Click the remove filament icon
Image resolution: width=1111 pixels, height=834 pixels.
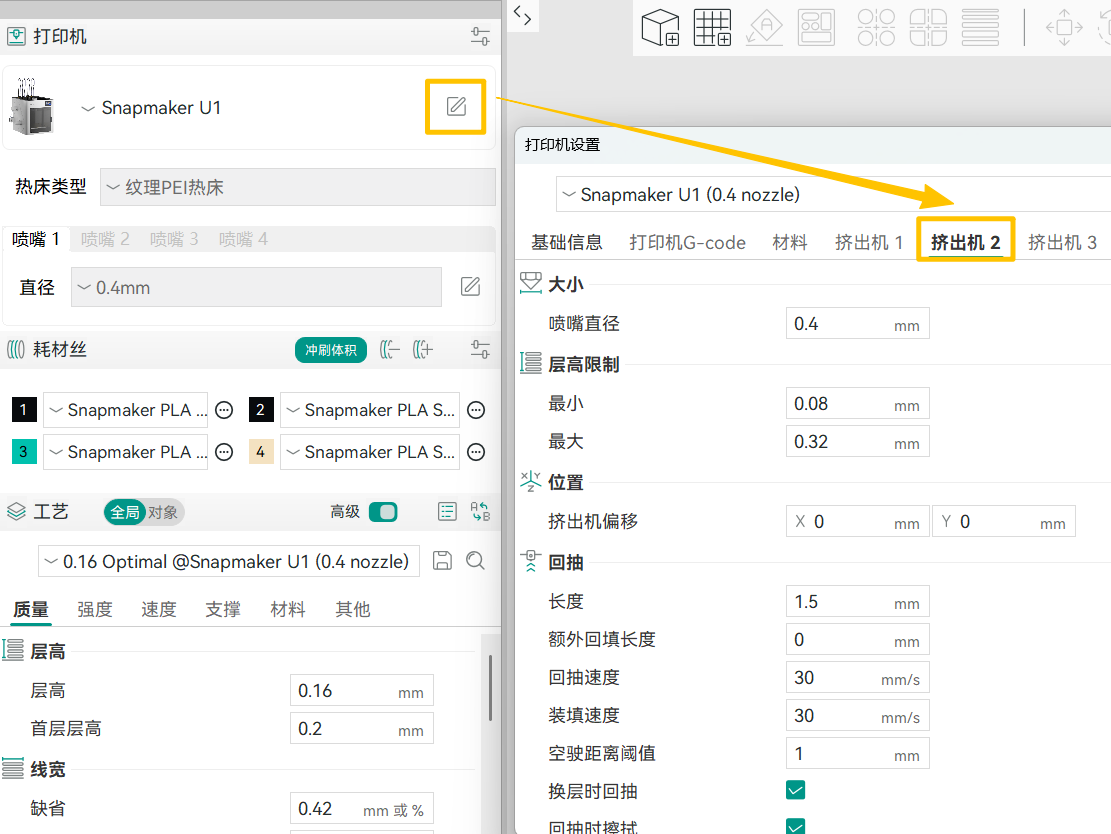[x=390, y=349]
